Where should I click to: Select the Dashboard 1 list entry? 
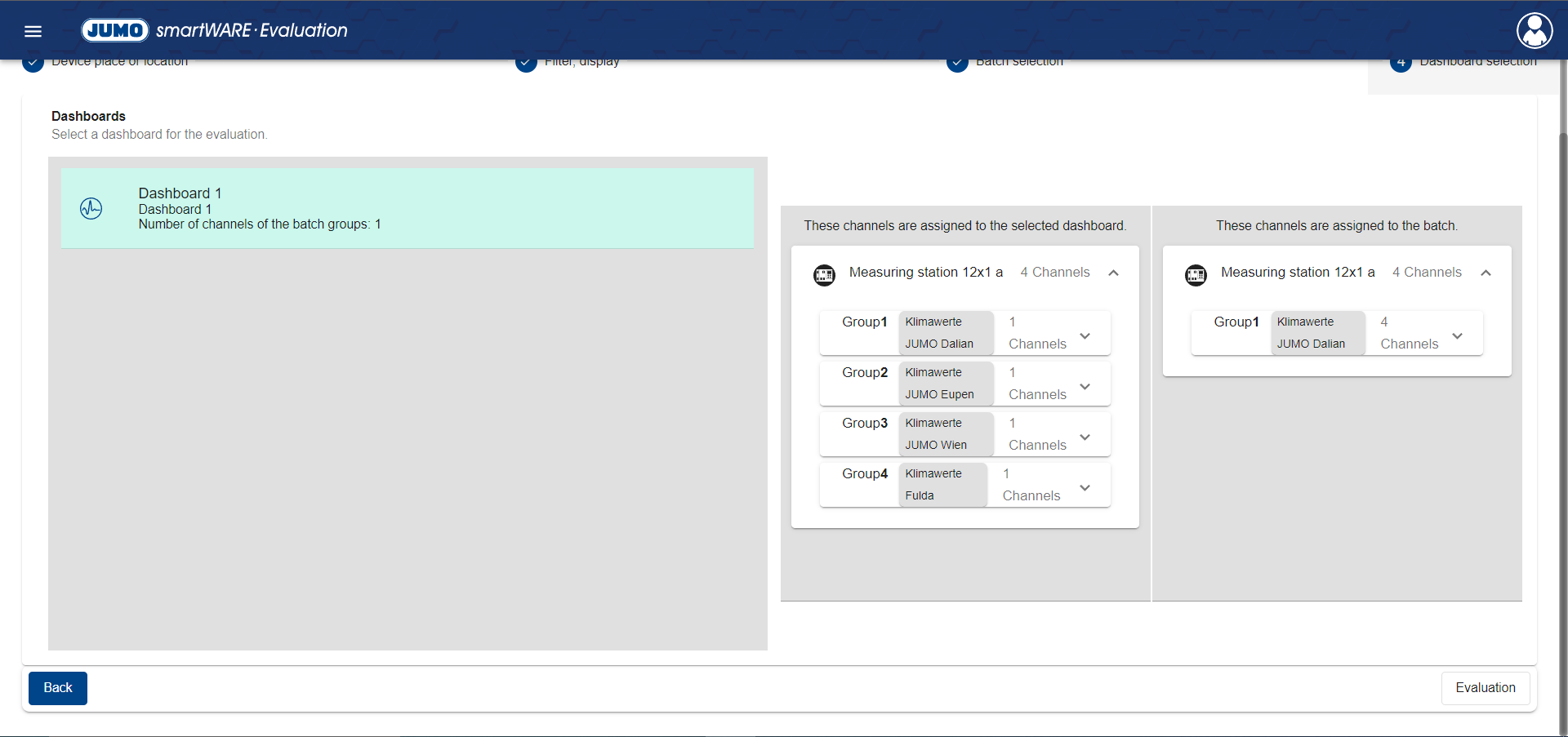pos(407,208)
